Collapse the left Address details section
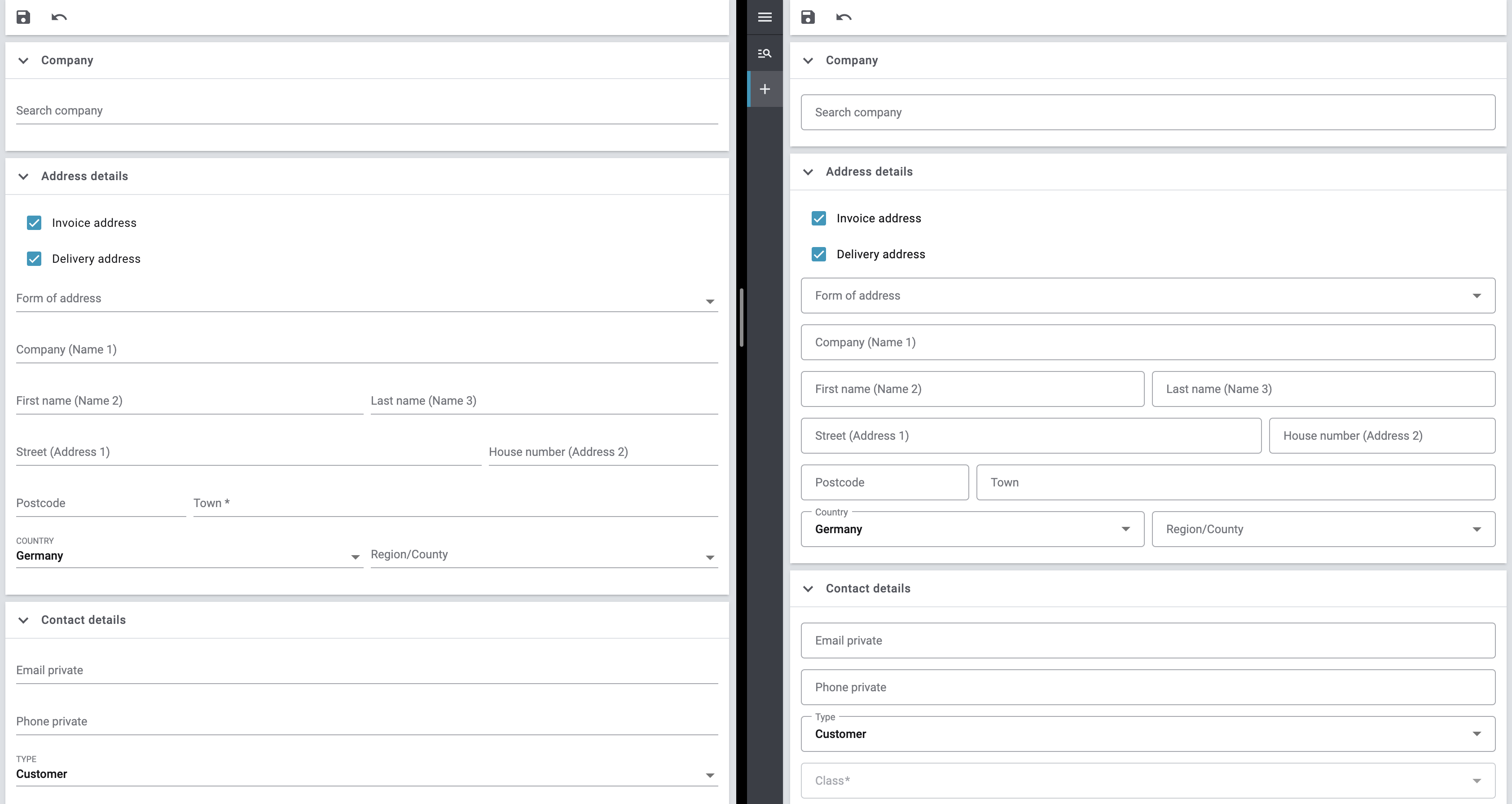 point(23,176)
